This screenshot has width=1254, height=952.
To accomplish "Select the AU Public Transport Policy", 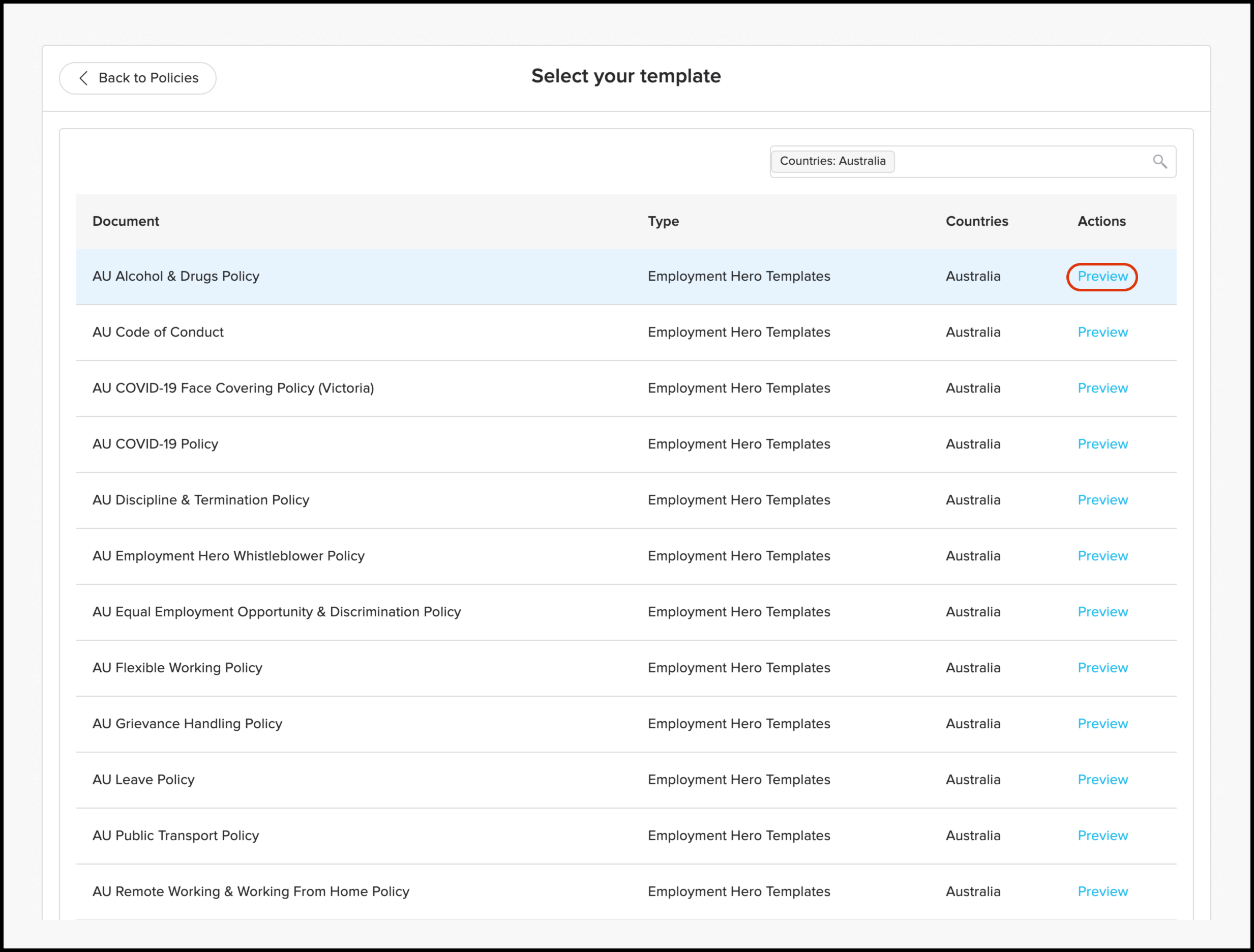I will click(175, 836).
